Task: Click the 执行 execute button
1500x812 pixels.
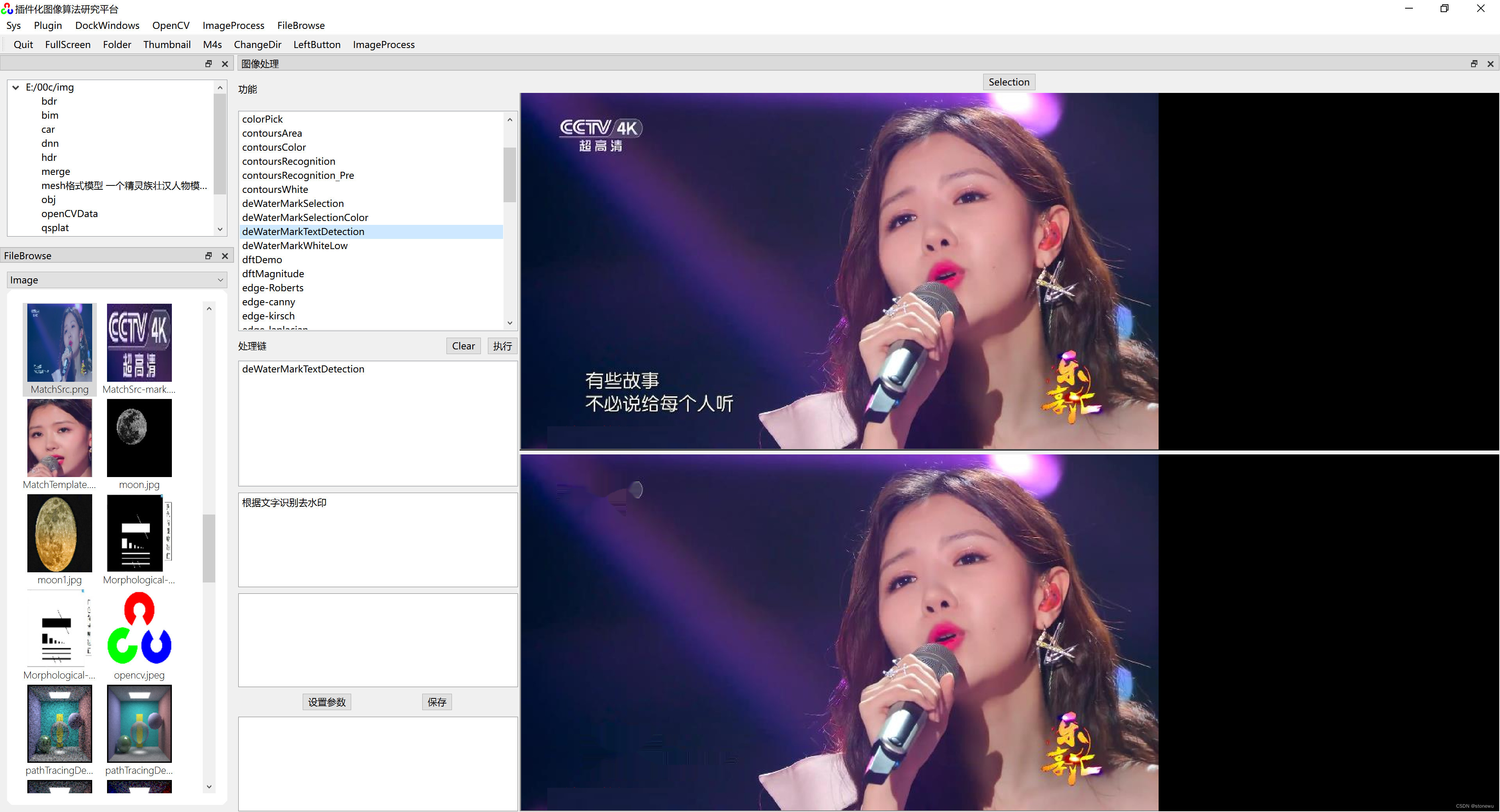Action: [x=501, y=346]
